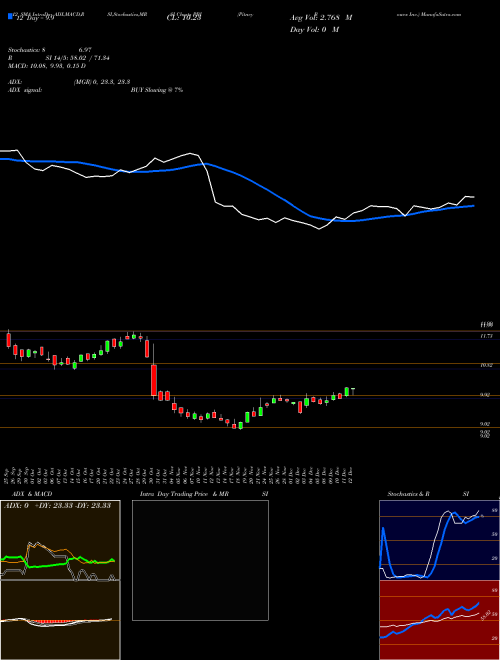Click the 'Avg Vol: 2.768 M' text
This screenshot has height=660, width=500.
321,18
